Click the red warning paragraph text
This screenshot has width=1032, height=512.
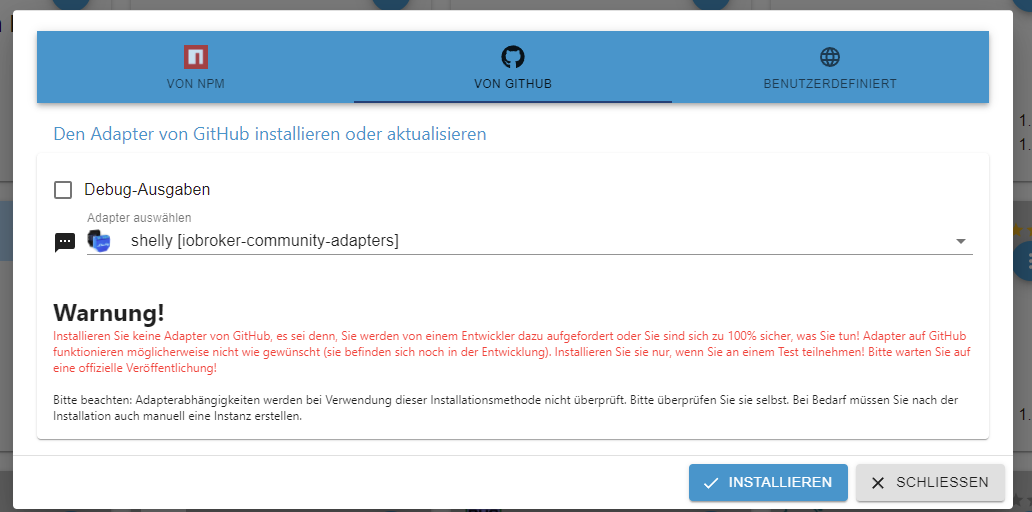click(x=512, y=352)
